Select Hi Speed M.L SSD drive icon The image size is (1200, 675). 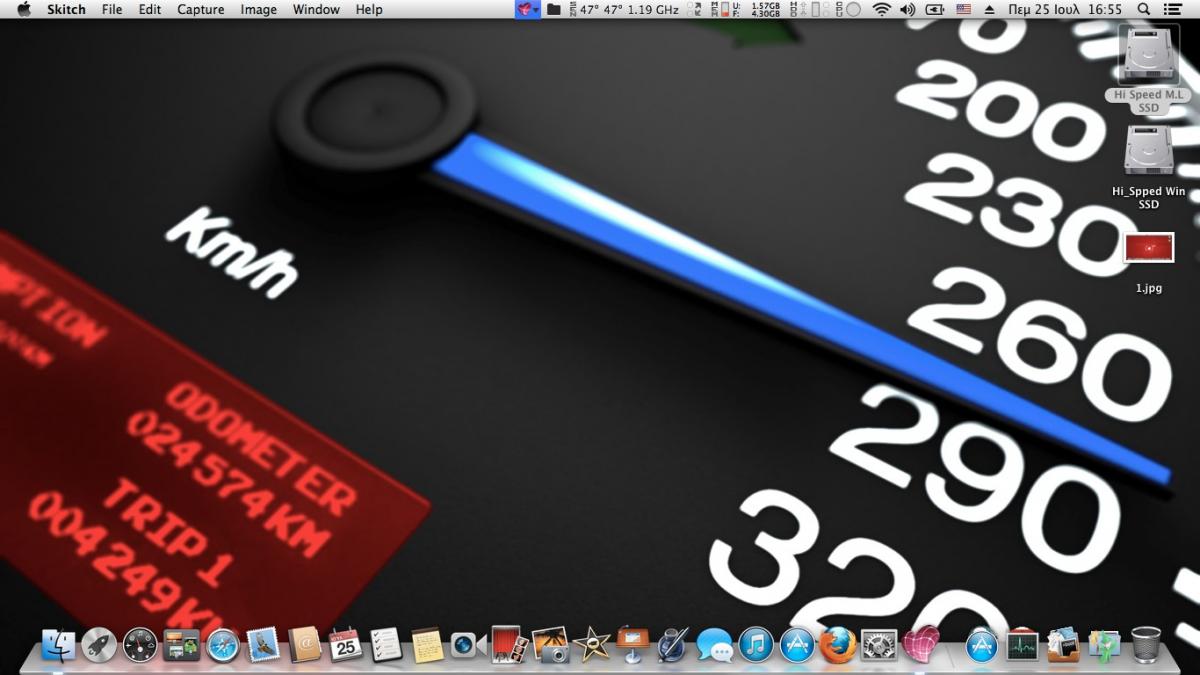point(1148,54)
